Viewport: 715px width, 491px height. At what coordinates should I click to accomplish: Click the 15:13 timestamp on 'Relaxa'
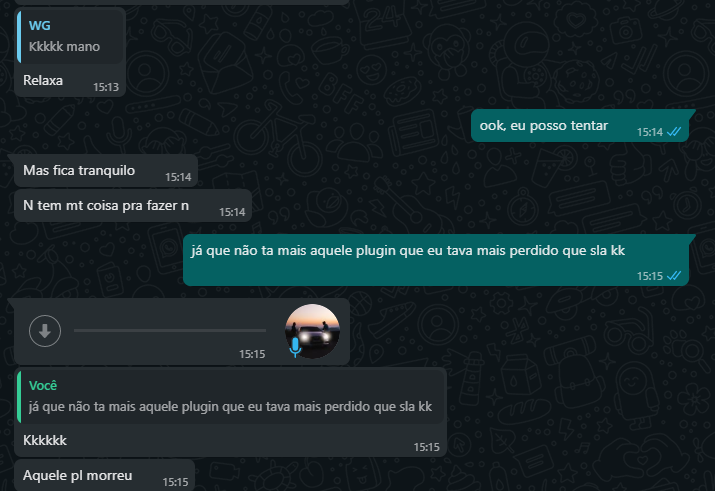tap(106, 87)
